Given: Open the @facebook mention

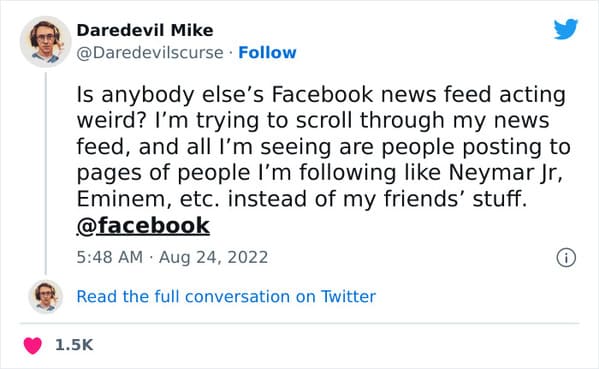Looking at the screenshot, I should 143,226.
